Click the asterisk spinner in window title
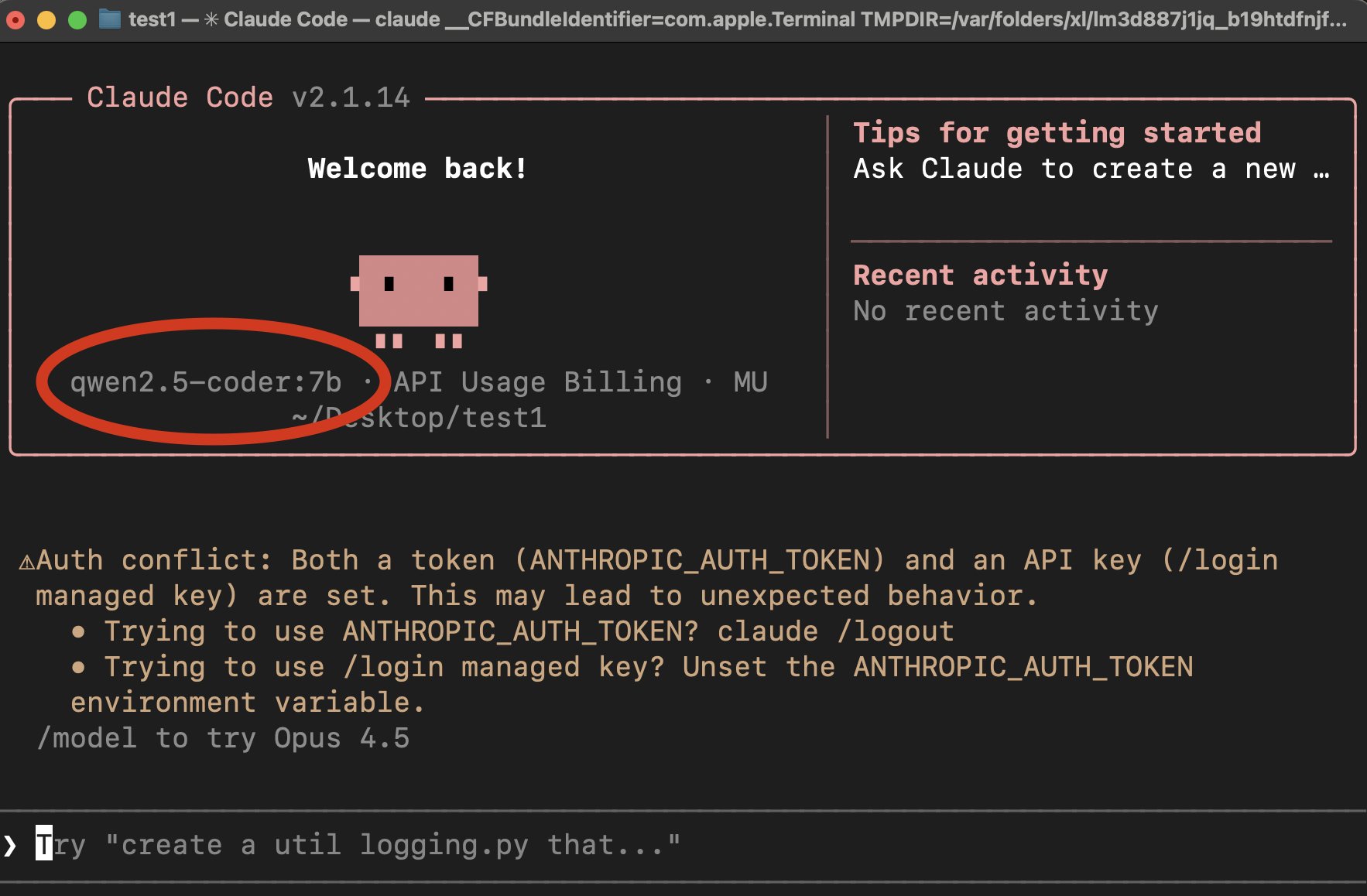Viewport: 1367px width, 896px height. 211,19
